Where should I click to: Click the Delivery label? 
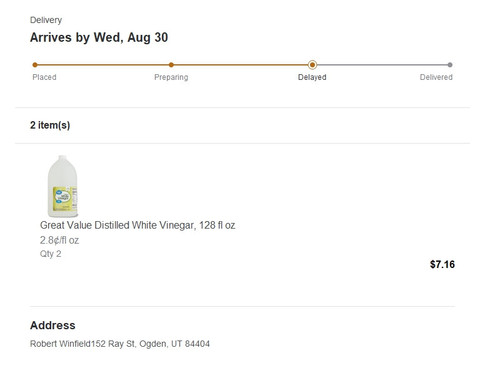click(46, 20)
